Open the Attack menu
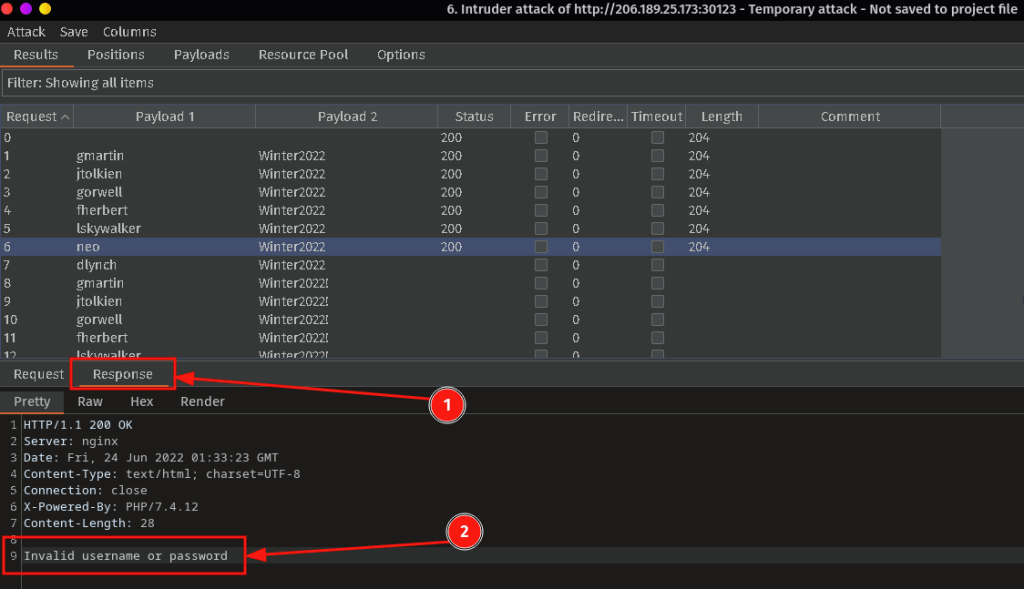1024x589 pixels. pos(26,32)
